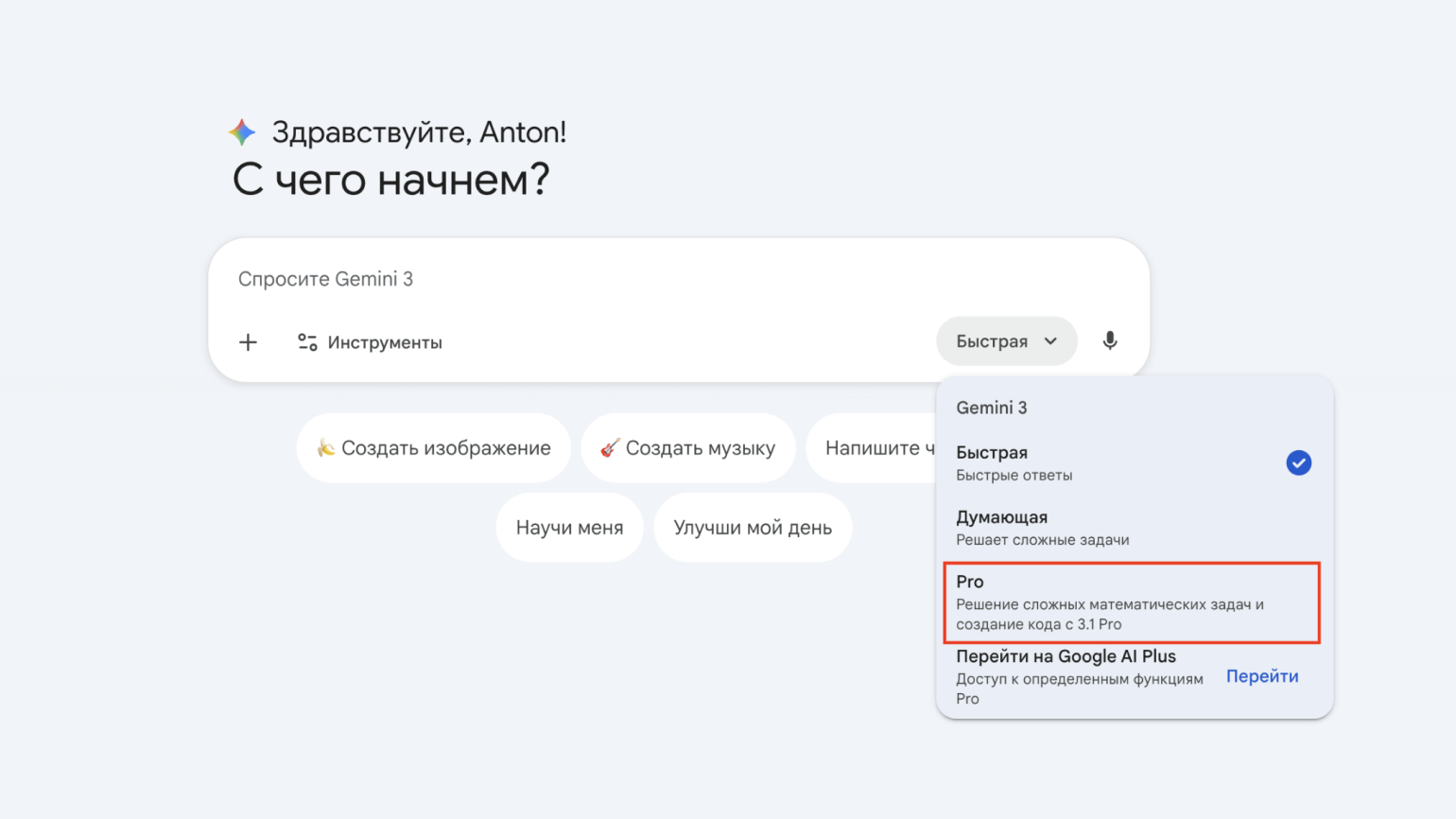Viewport: 1456px width, 819px height.
Task: Click the blue Перейти link
Action: (1261, 676)
